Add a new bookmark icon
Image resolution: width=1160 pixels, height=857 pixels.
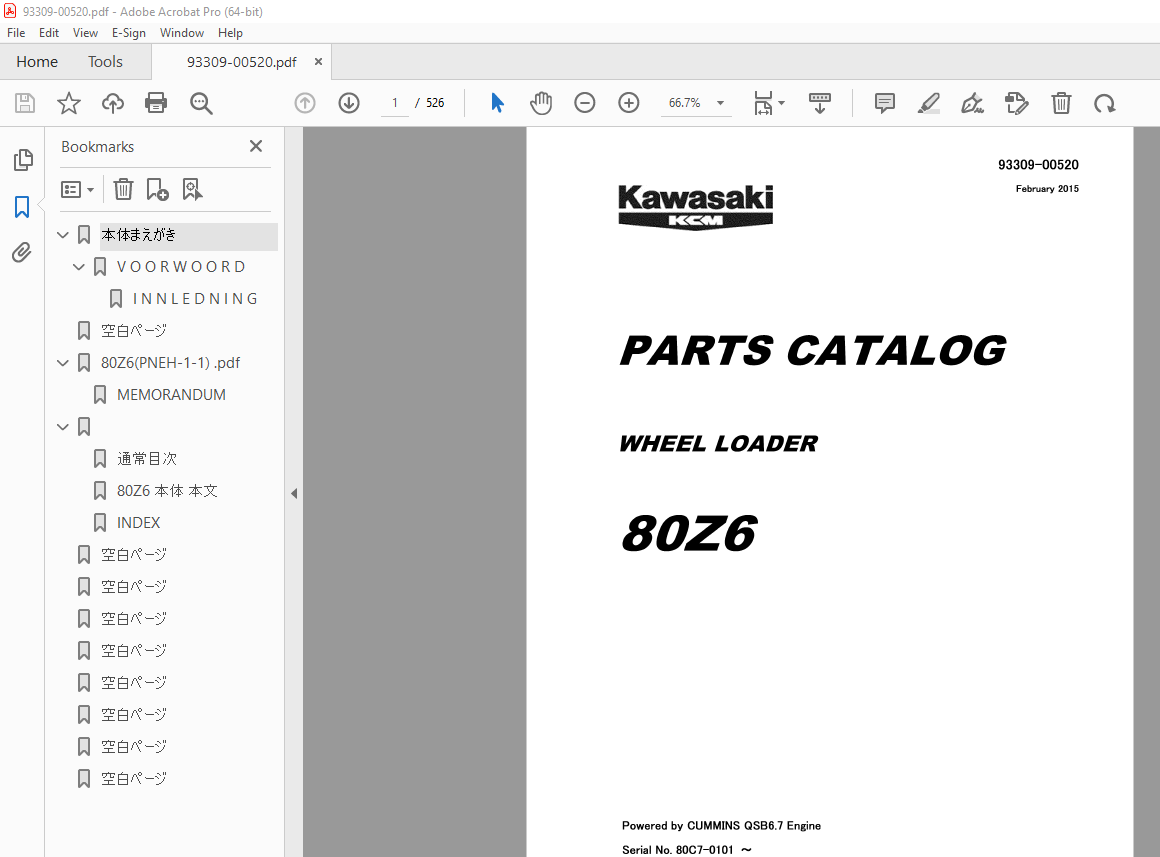coord(157,189)
